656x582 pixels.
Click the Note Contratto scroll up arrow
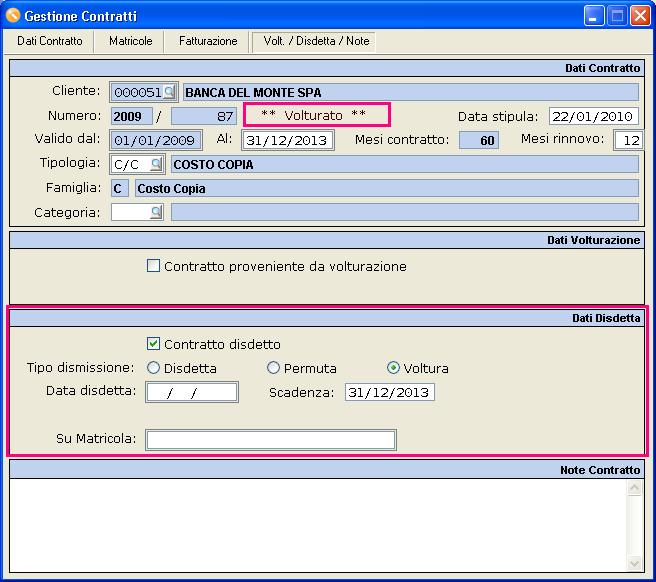coord(635,488)
